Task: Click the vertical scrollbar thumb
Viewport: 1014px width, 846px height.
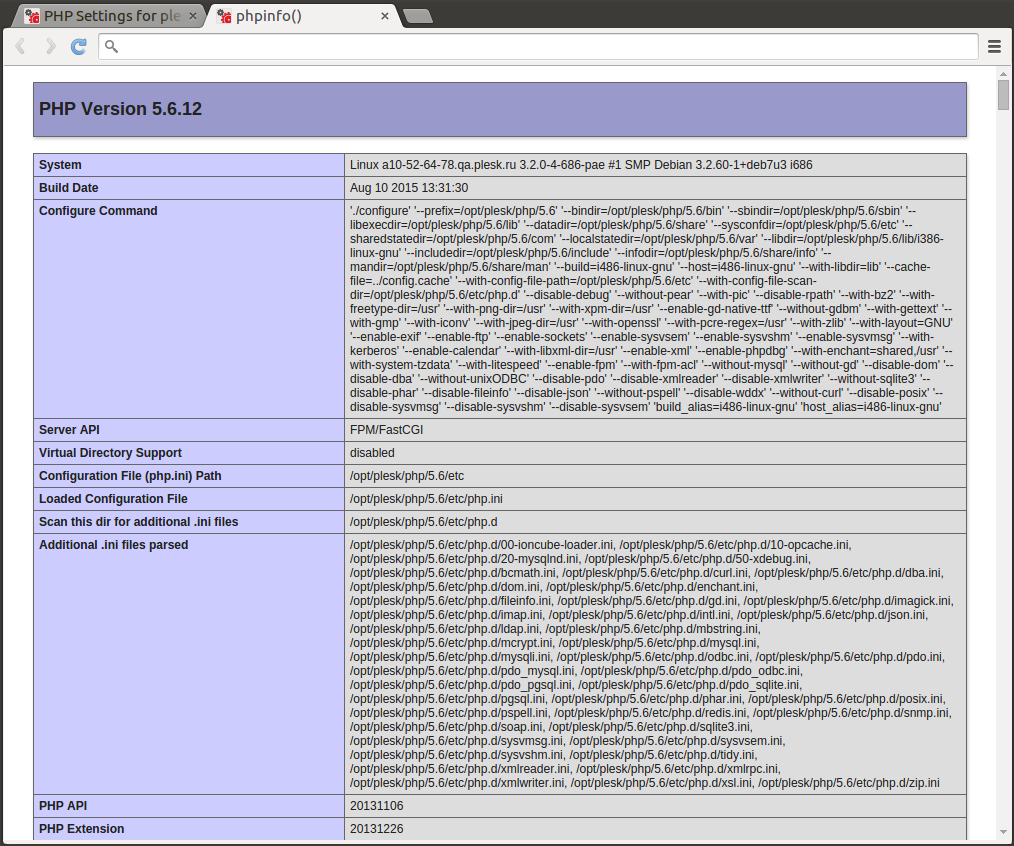Action: point(1004,95)
